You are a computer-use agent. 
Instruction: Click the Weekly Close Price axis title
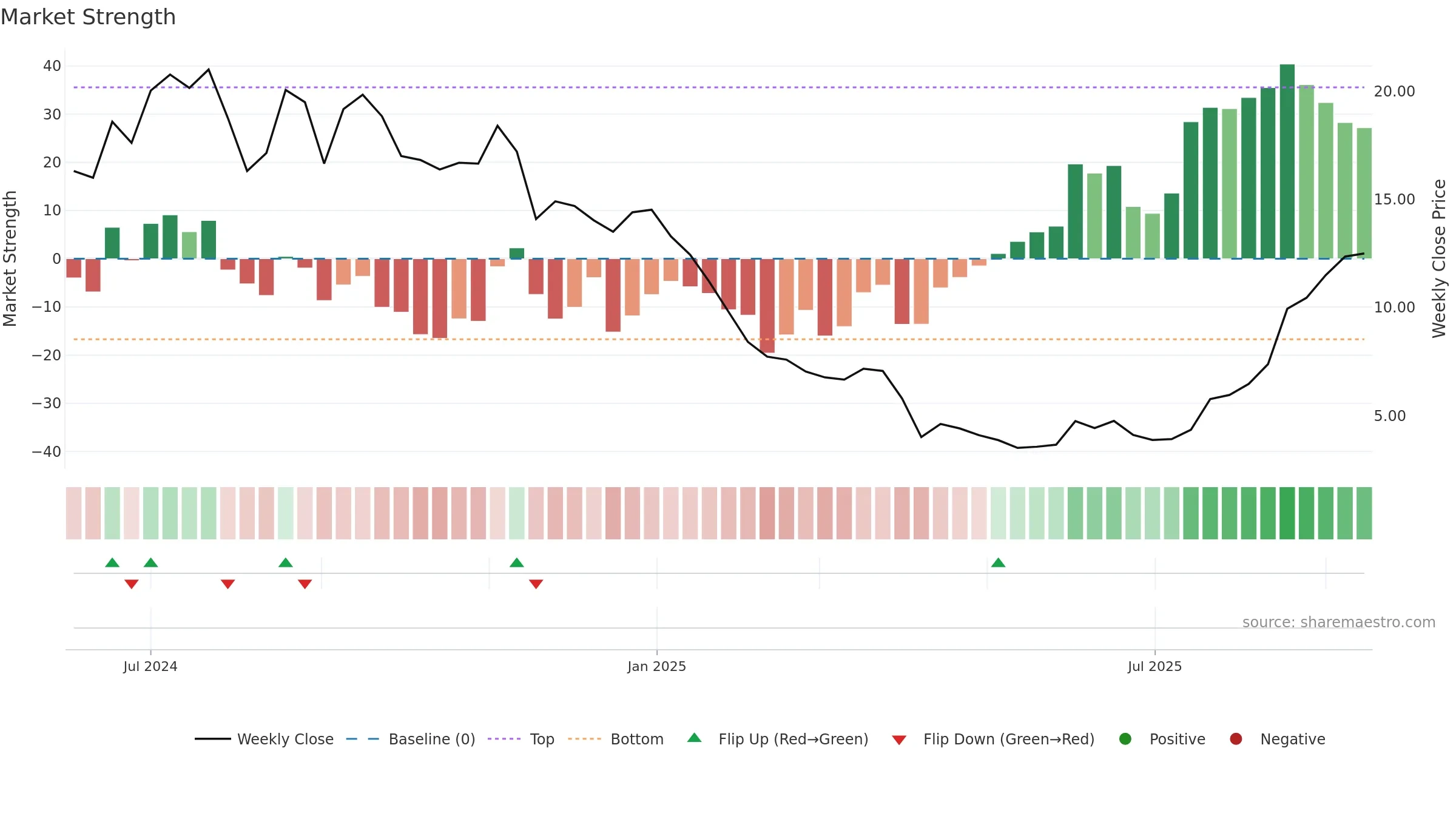pos(1439,258)
